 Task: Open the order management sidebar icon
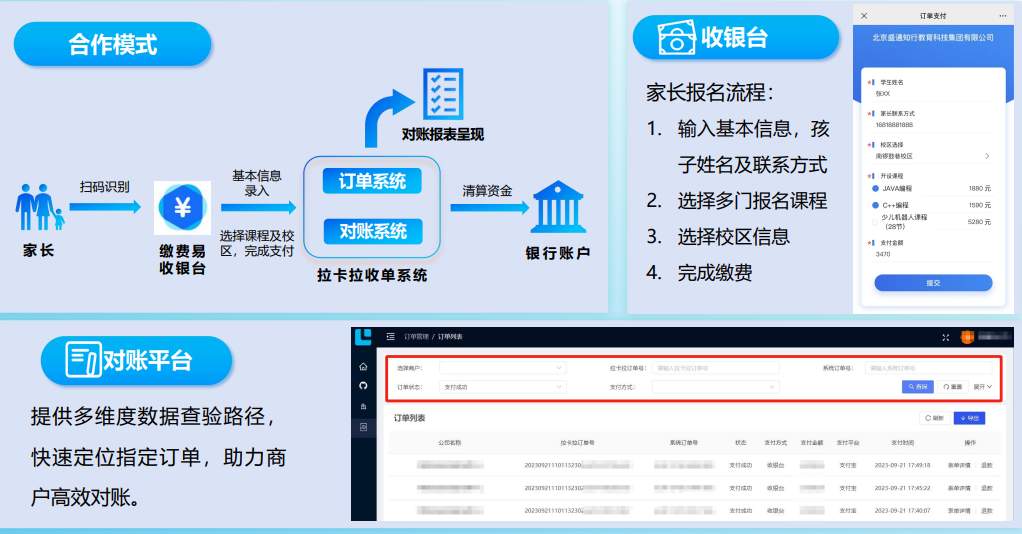click(x=363, y=427)
